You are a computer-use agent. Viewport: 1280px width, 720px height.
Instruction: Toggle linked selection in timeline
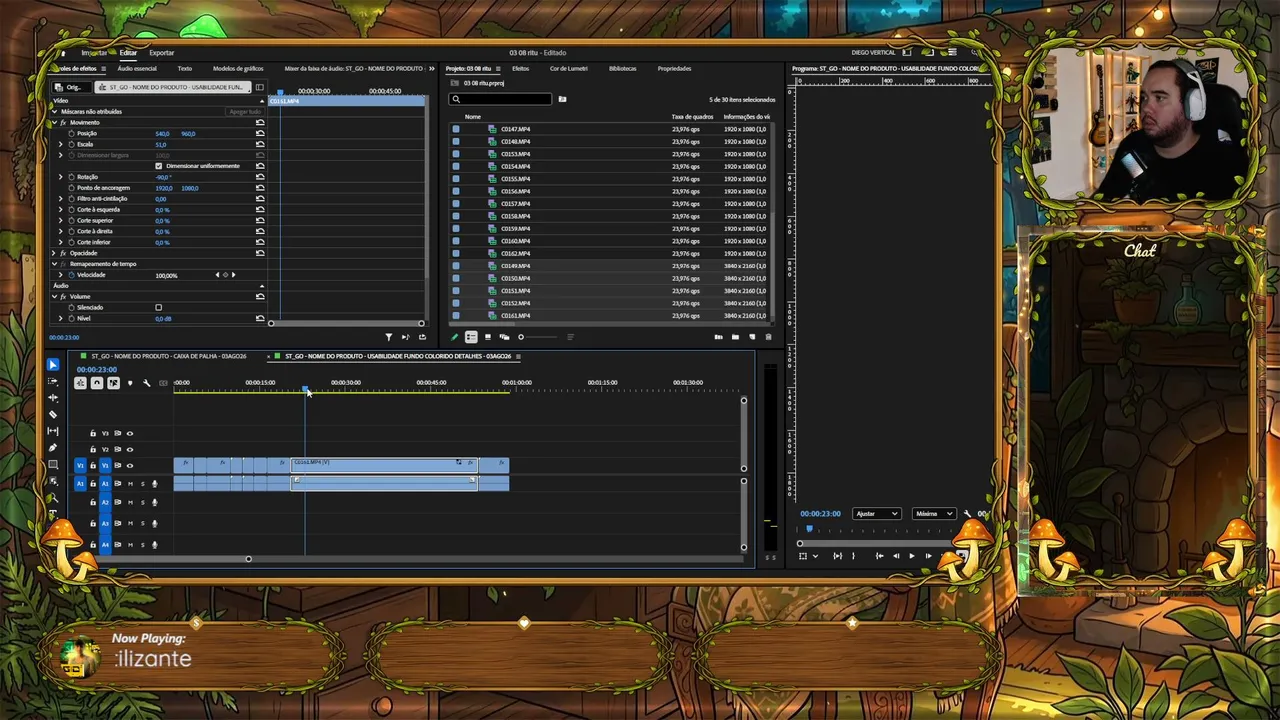(x=113, y=383)
